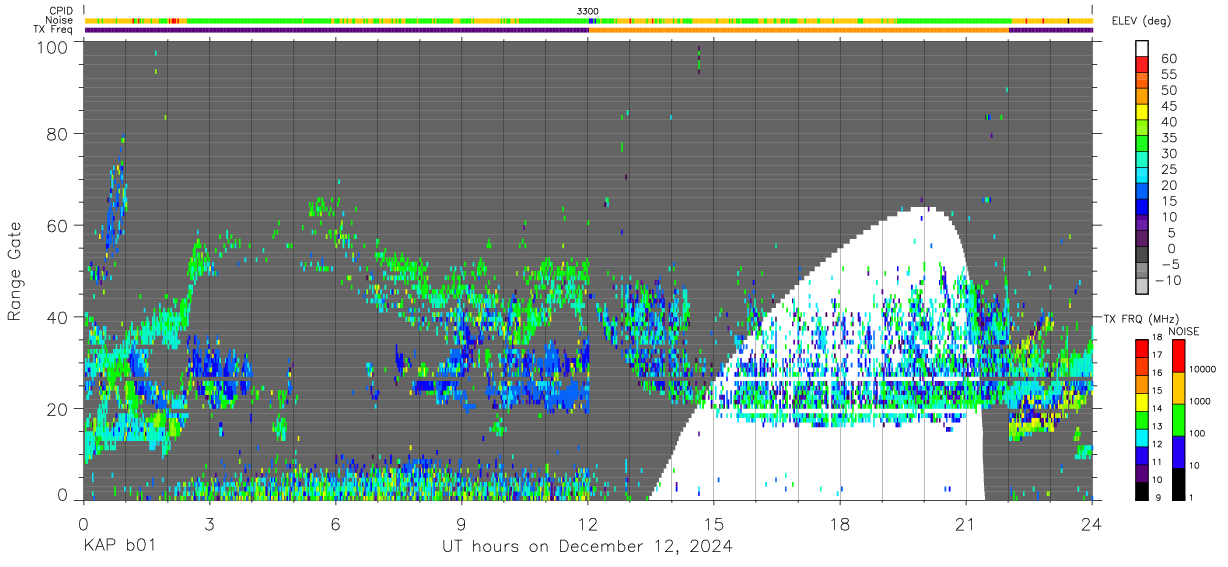1228x567 pixels.
Task: Click the 3 tick label on the UT hours axis
Action: point(209,523)
